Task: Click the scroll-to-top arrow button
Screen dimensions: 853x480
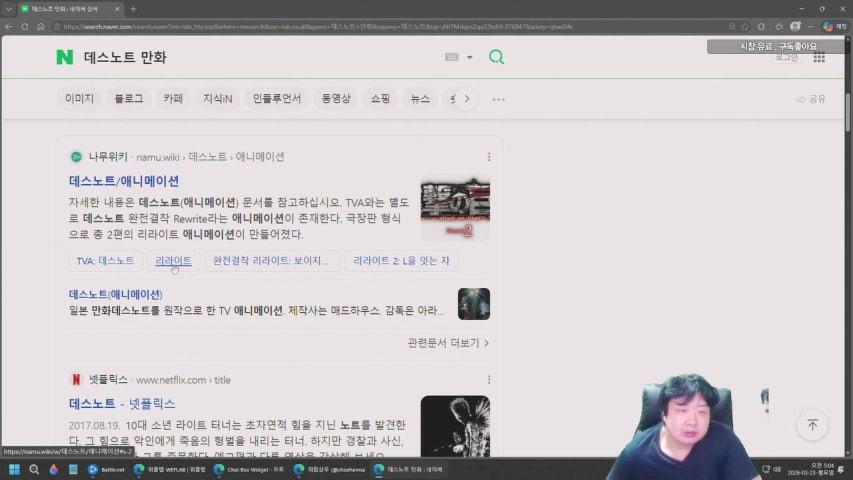Action: click(812, 424)
